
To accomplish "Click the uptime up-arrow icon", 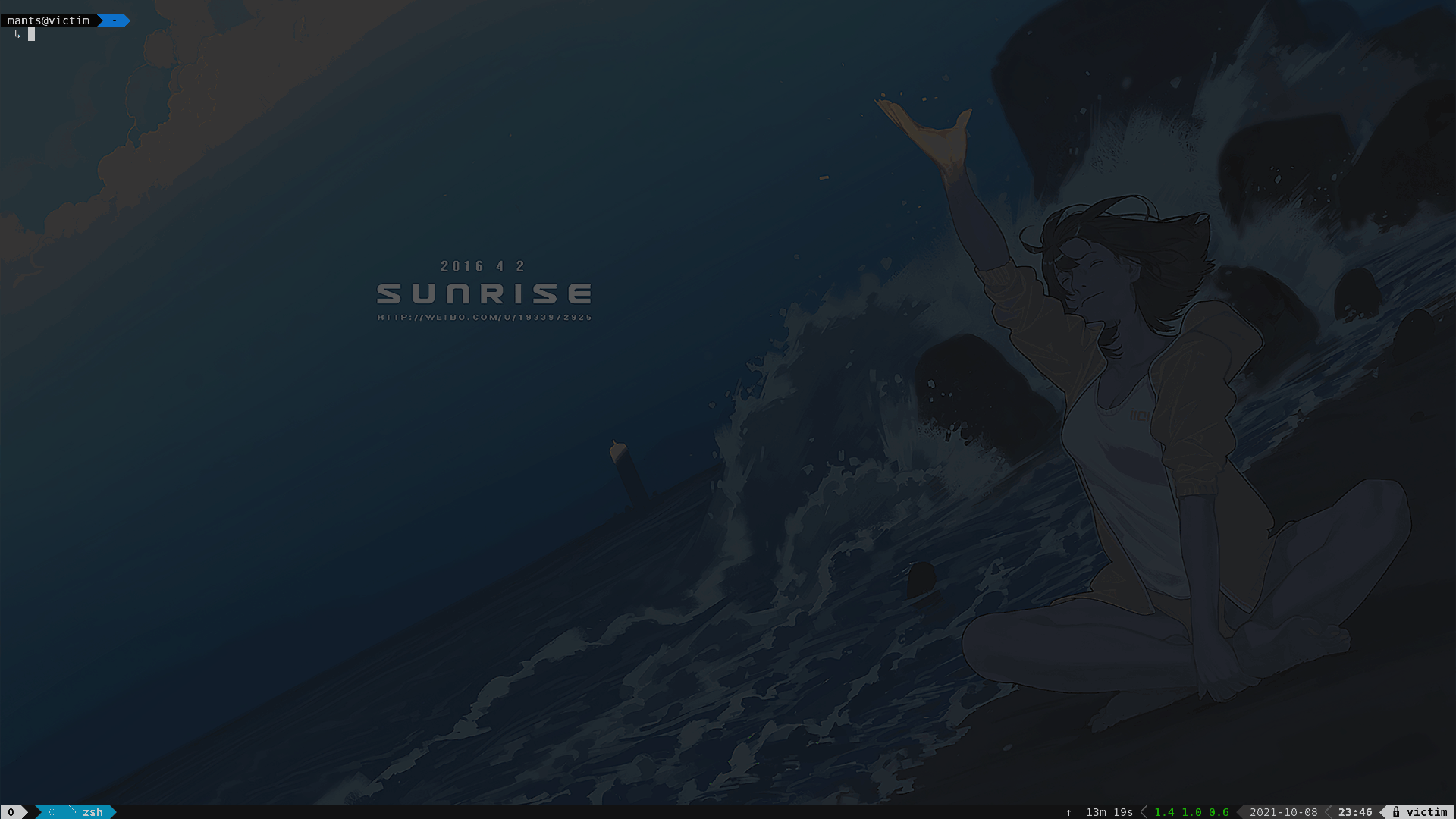I will click(1068, 812).
